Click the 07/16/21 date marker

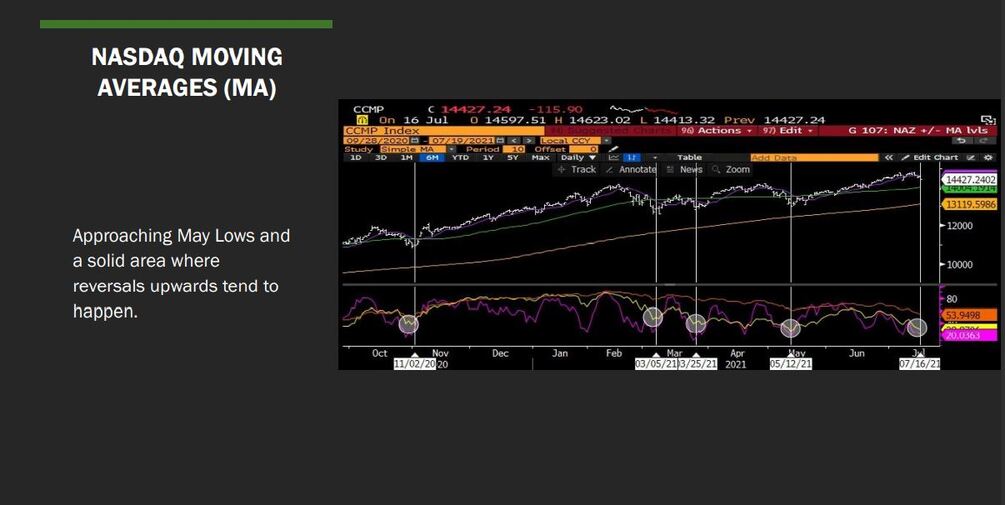click(919, 364)
